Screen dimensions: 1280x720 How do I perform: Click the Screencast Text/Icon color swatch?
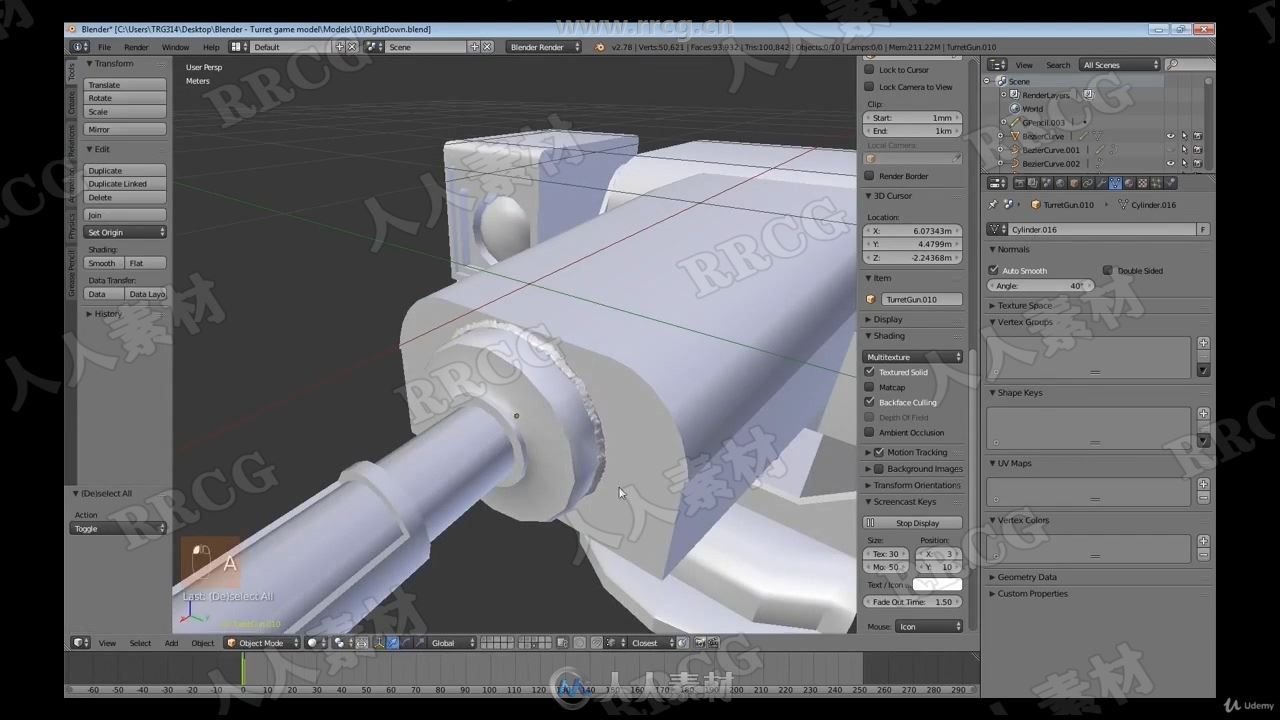[x=937, y=584]
